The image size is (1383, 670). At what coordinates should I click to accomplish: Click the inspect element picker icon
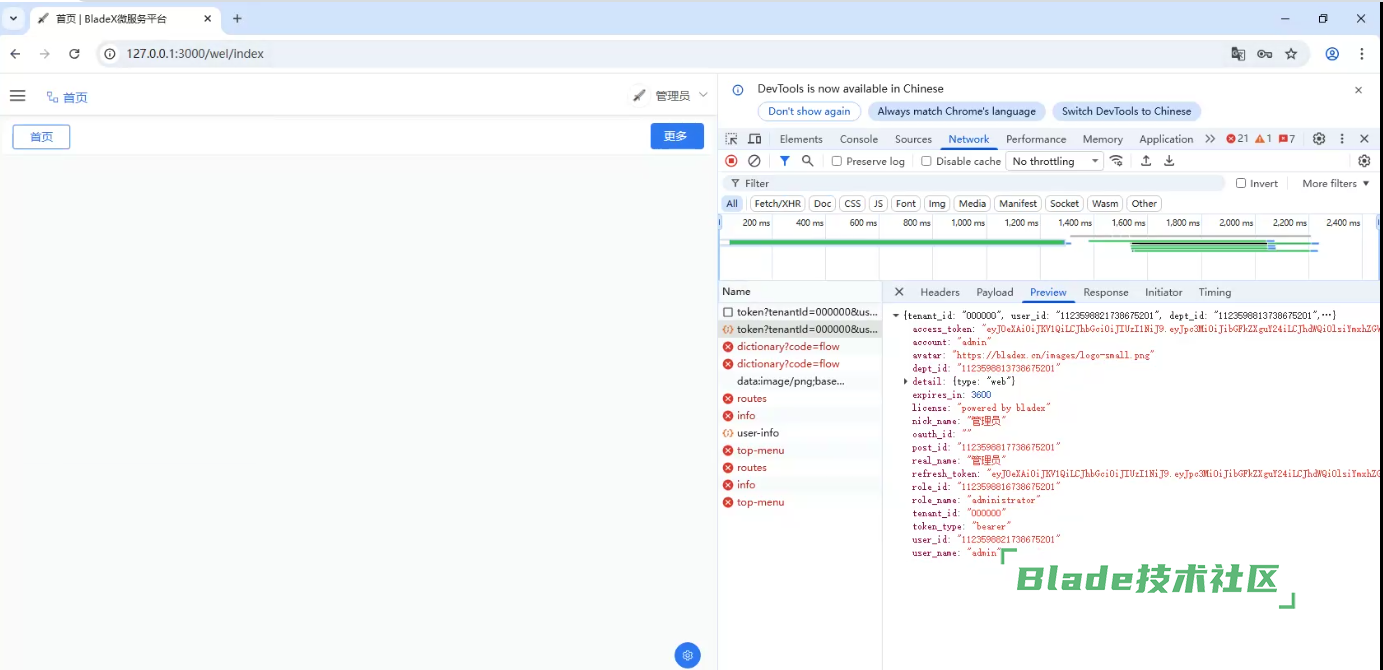(x=732, y=139)
